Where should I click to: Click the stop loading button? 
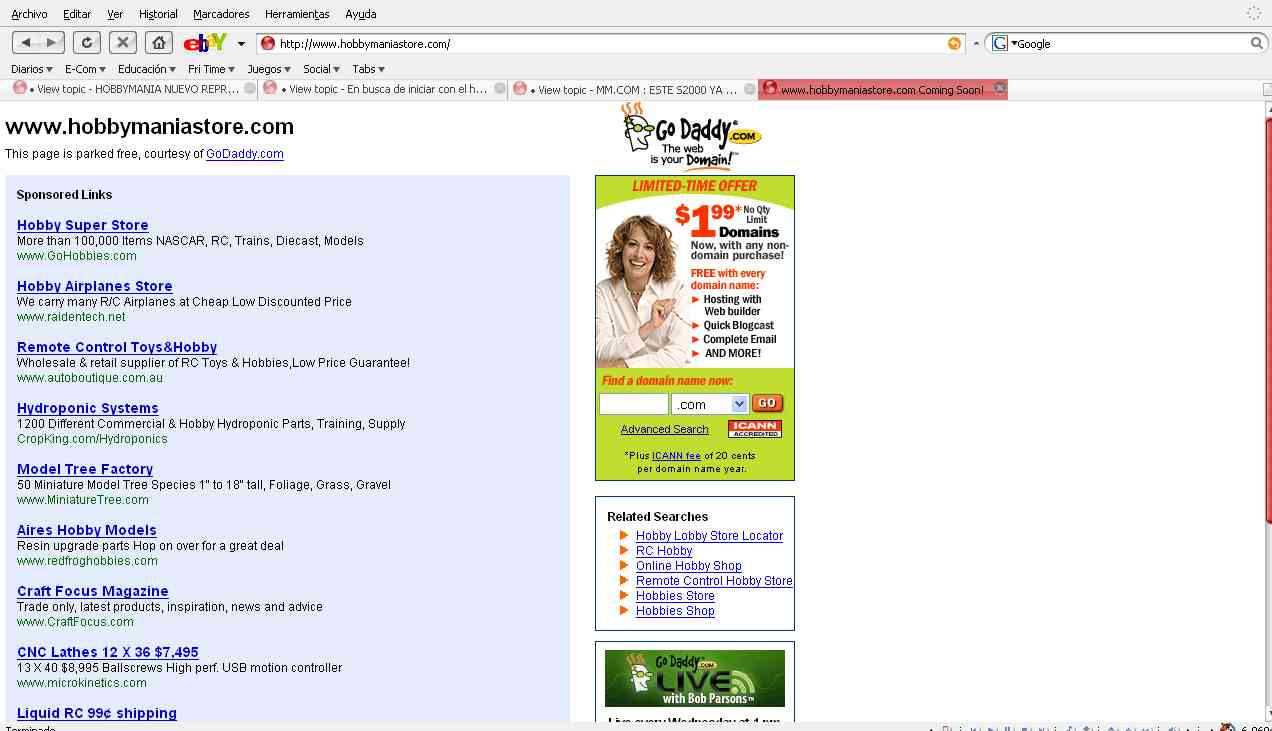pos(122,42)
